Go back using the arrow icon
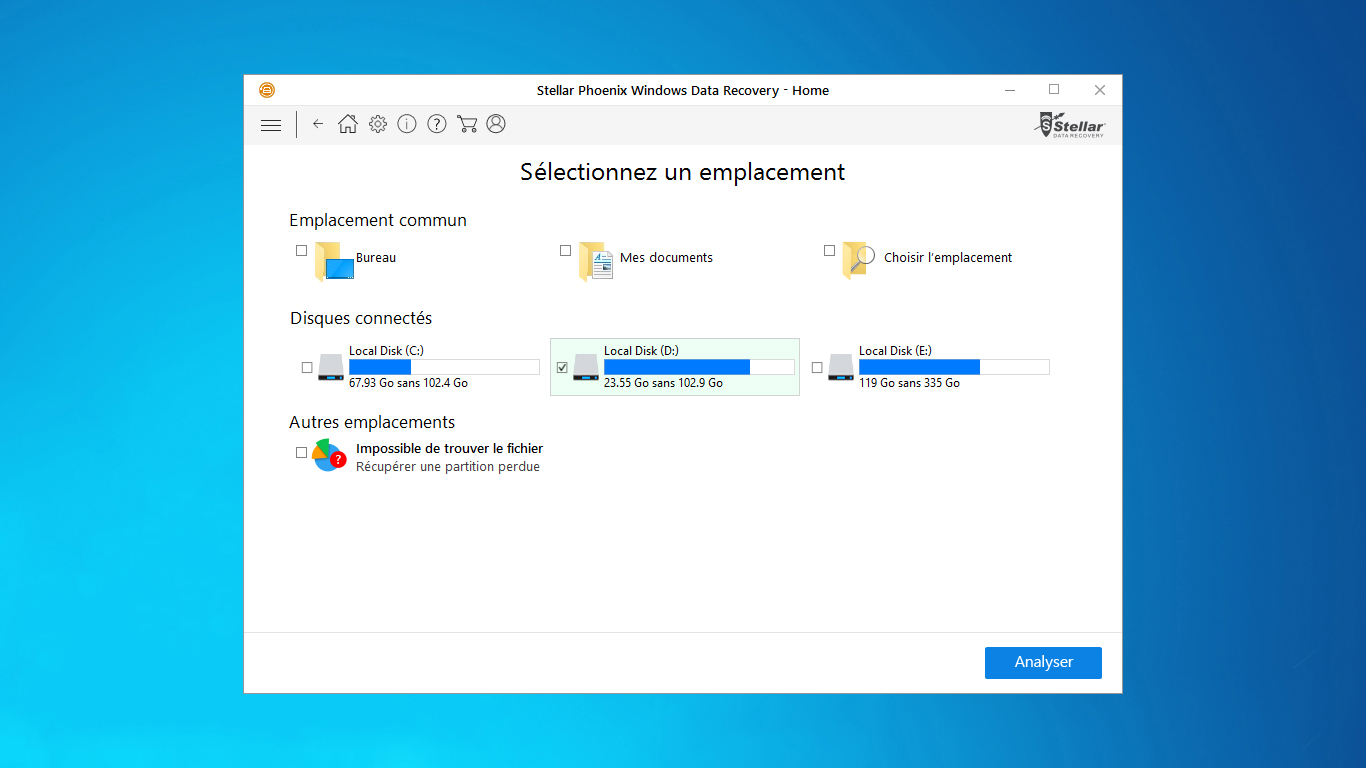This screenshot has height=768, width=1366. coord(318,124)
